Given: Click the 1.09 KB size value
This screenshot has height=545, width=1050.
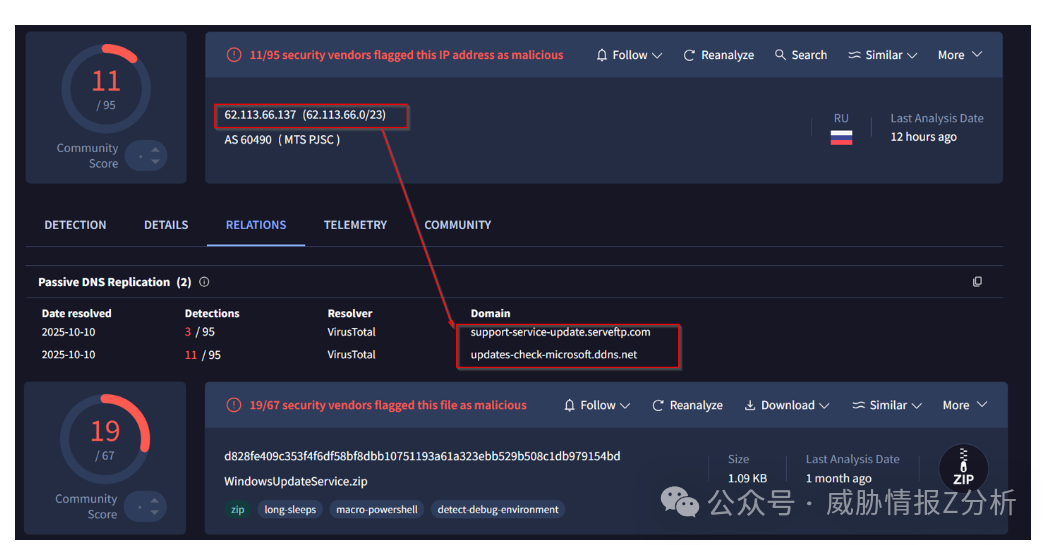Looking at the screenshot, I should pos(747,478).
